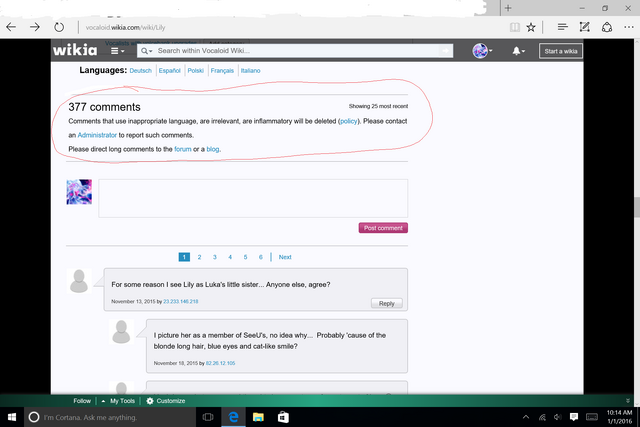Open the Windows Start menu
This screenshot has width=640, height=427.
[12, 417]
